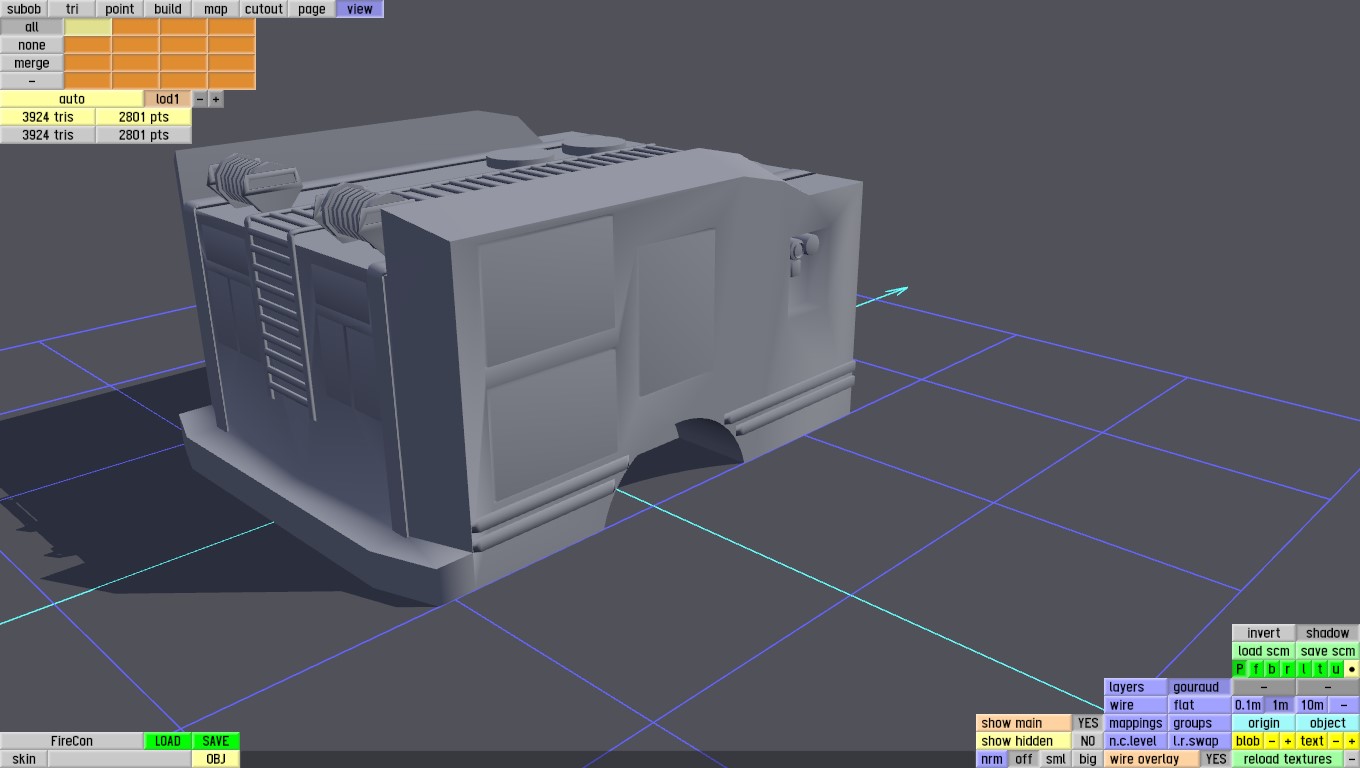The height and width of the screenshot is (768, 1360).
Task: Select the 'off' display mode
Action: click(1024, 759)
